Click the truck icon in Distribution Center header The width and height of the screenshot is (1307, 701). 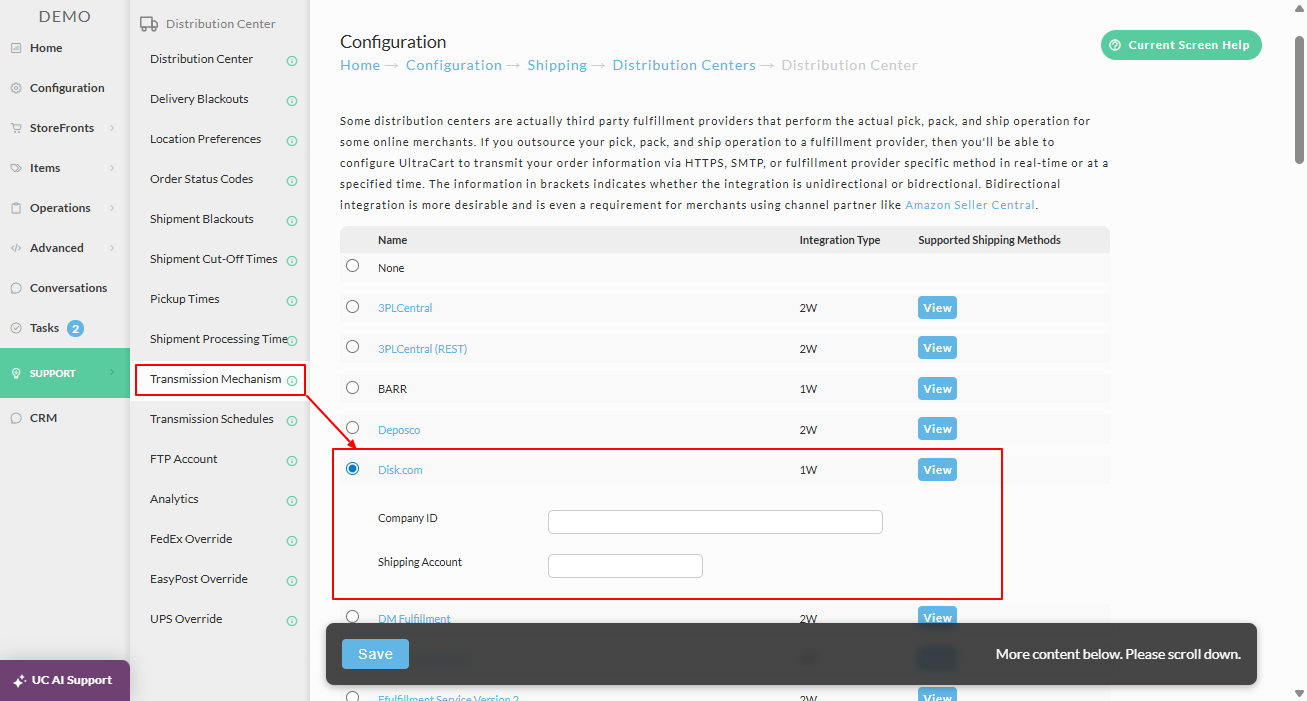pos(149,24)
